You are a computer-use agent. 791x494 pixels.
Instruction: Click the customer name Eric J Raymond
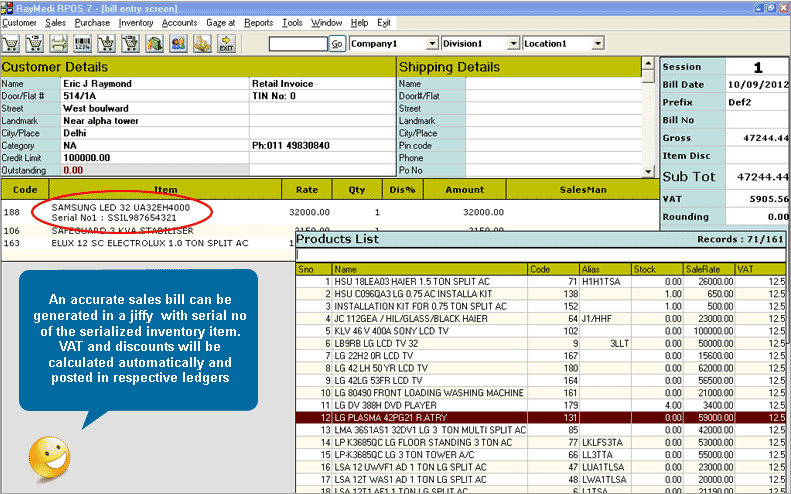97,84
